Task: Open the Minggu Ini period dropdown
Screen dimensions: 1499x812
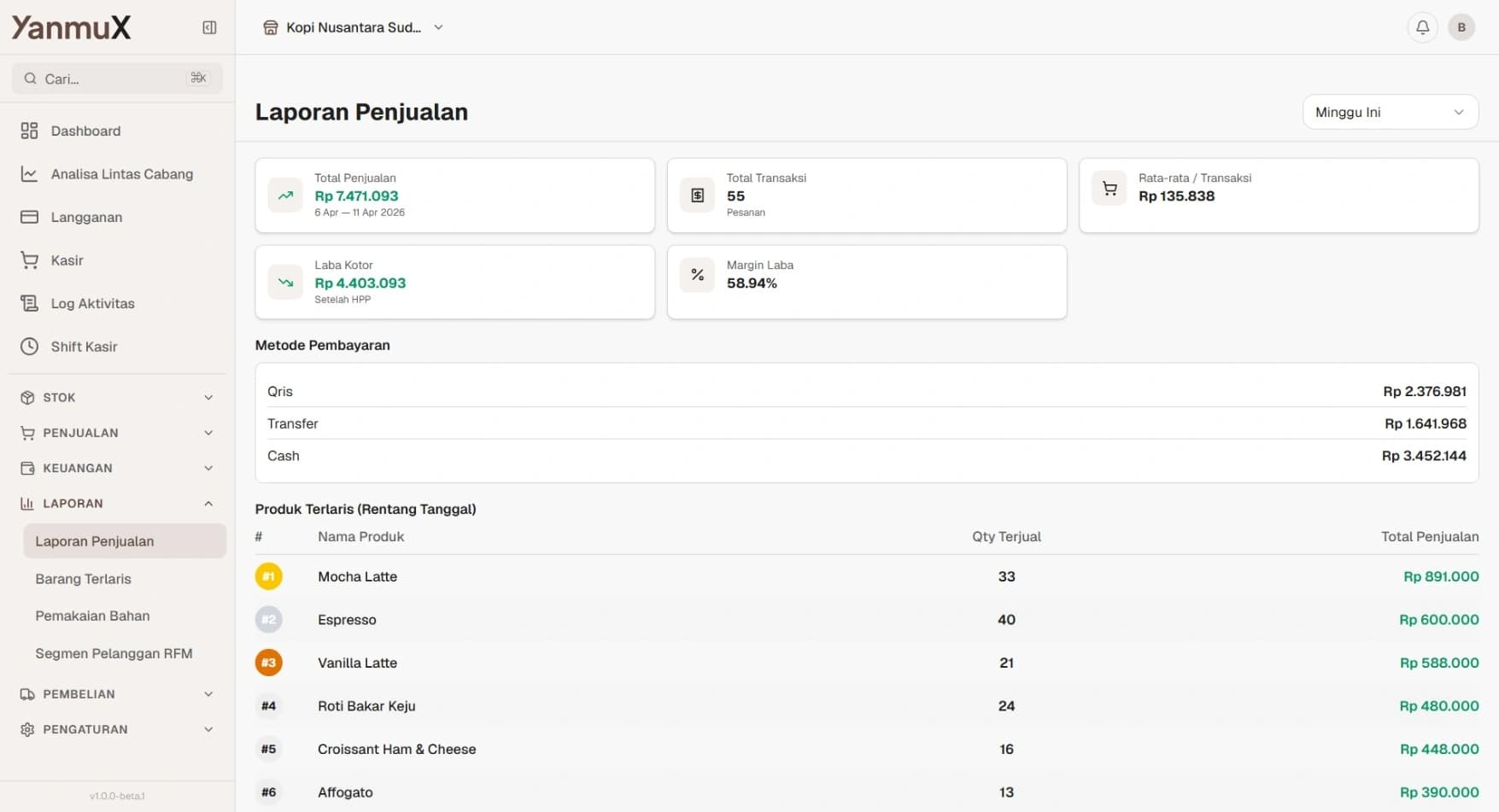Action: click(1390, 112)
